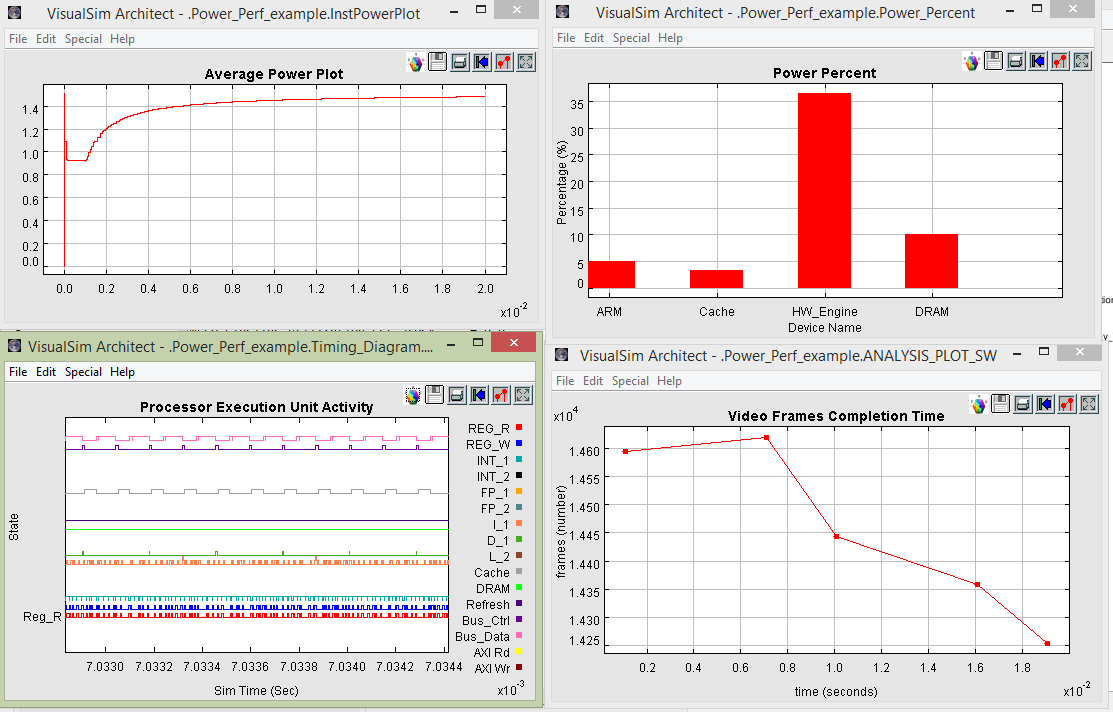Screen dimensions: 1113x712
Task: Print the Video Frames Completion Time plot
Action: [x=1022, y=404]
